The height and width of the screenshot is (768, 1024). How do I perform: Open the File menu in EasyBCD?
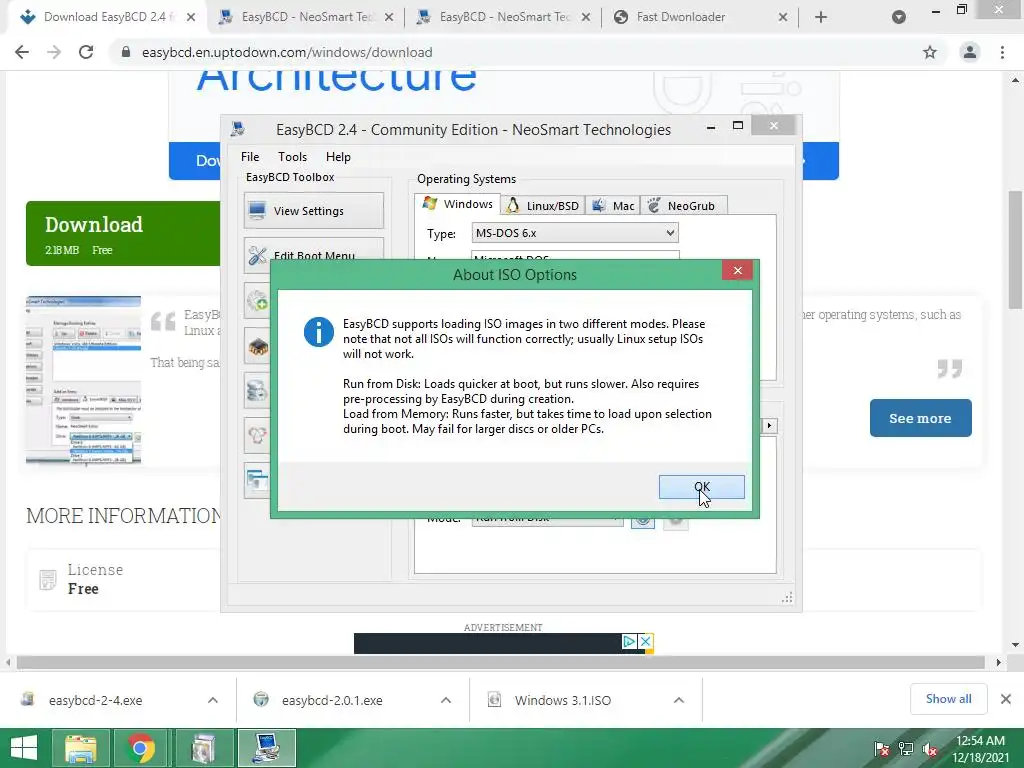pyautogui.click(x=249, y=157)
